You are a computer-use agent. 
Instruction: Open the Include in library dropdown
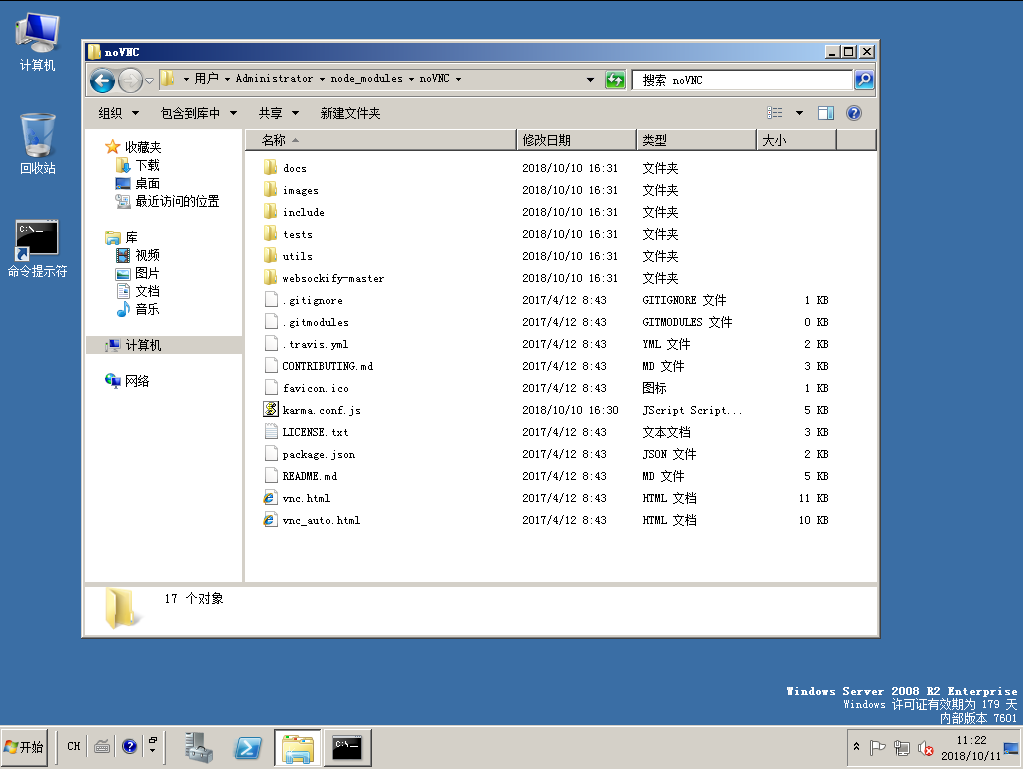(198, 113)
